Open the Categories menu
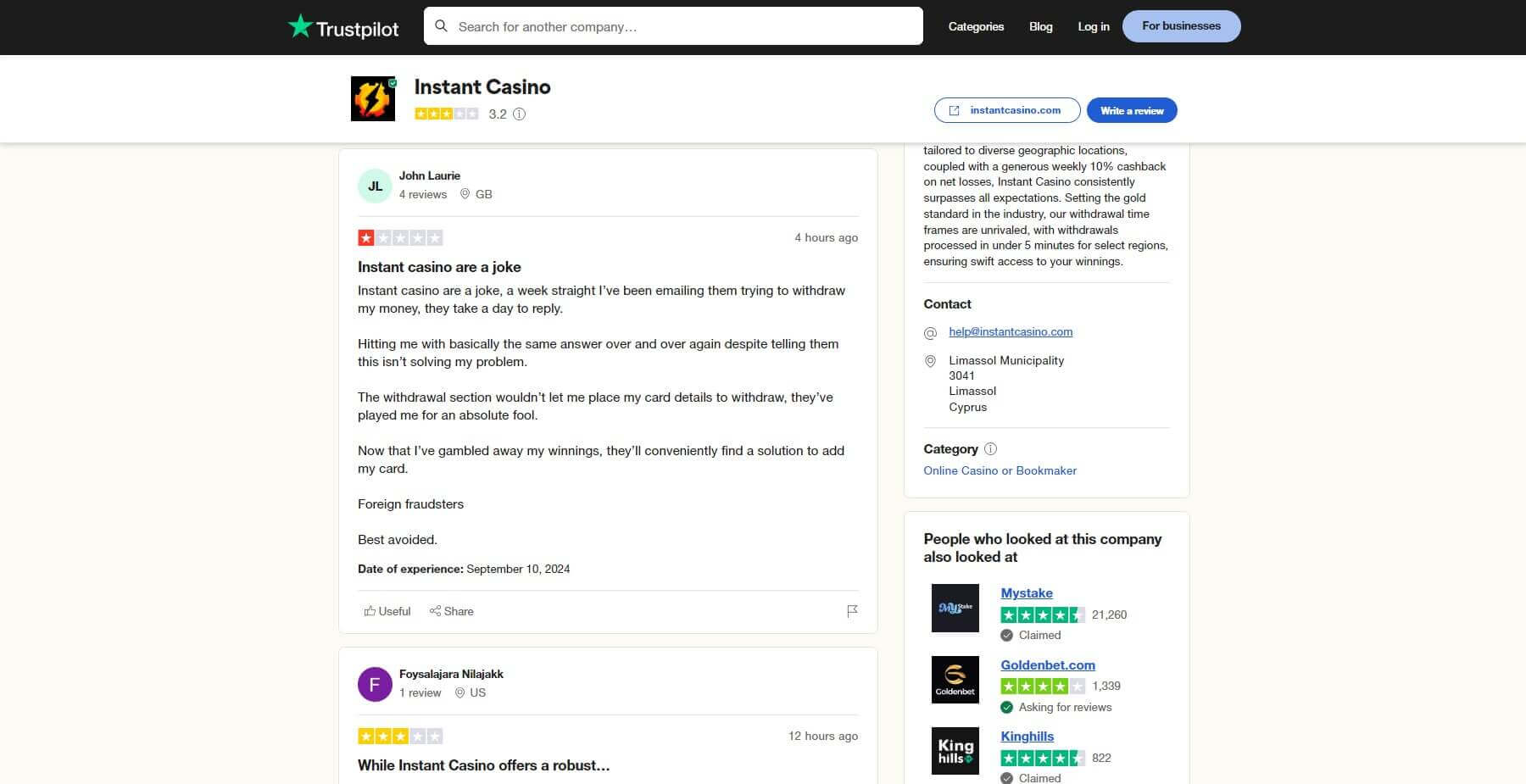Screen dimensions: 1526x784 [x=975, y=26]
